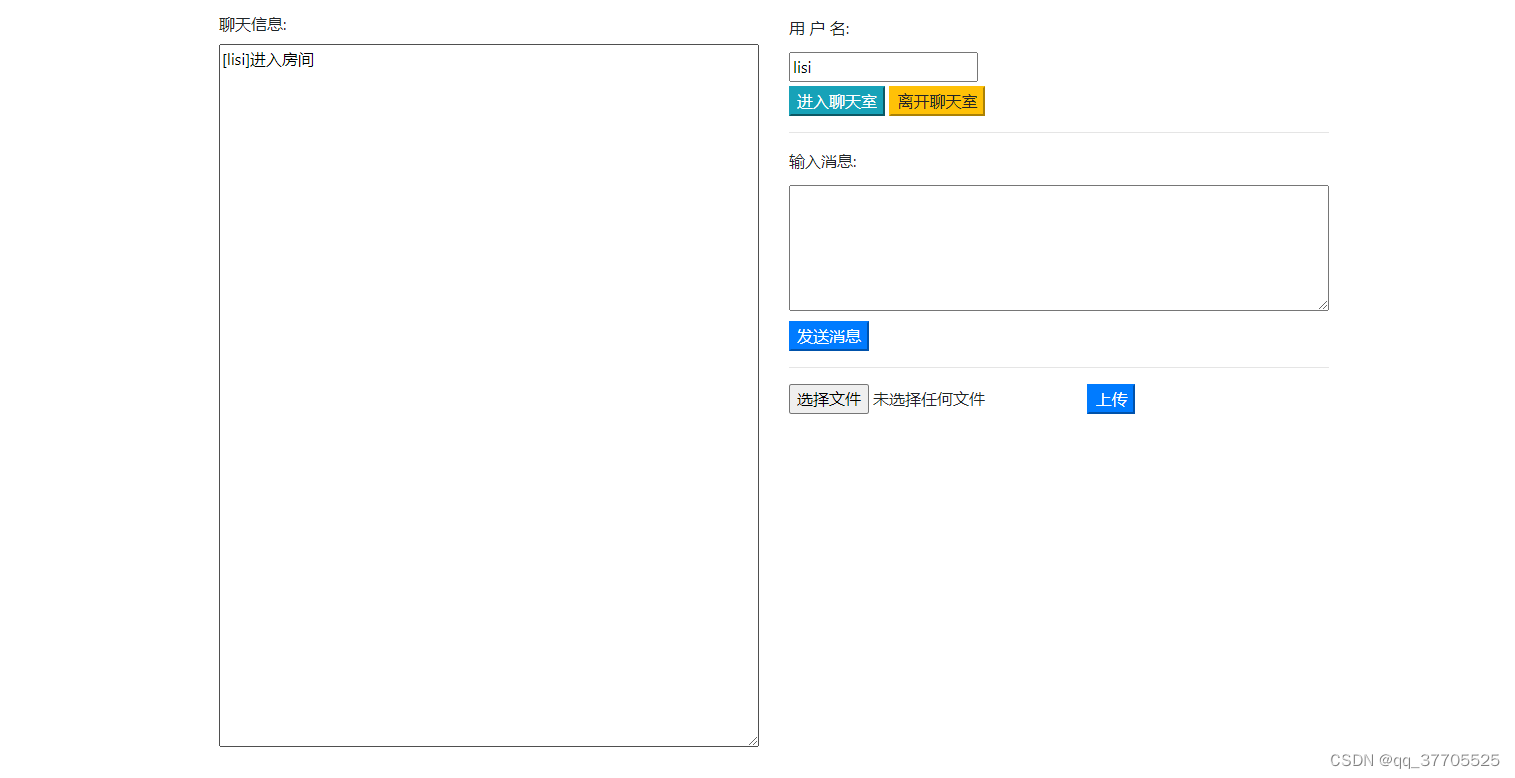Viewport: 1515px width, 778px height.
Task: Focus the username field containing lisi
Action: pos(883,67)
